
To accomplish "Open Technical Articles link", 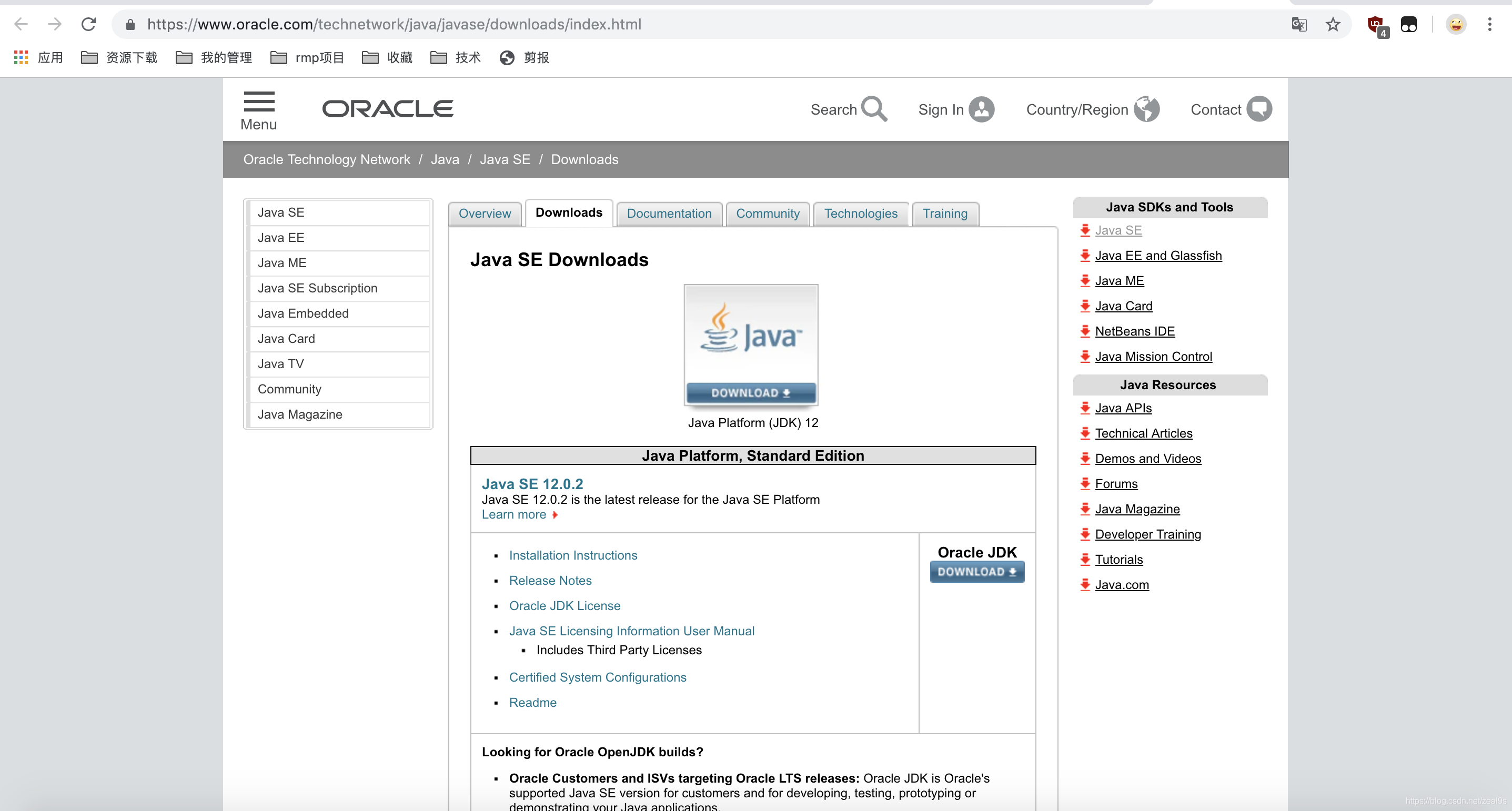I will 1143,433.
